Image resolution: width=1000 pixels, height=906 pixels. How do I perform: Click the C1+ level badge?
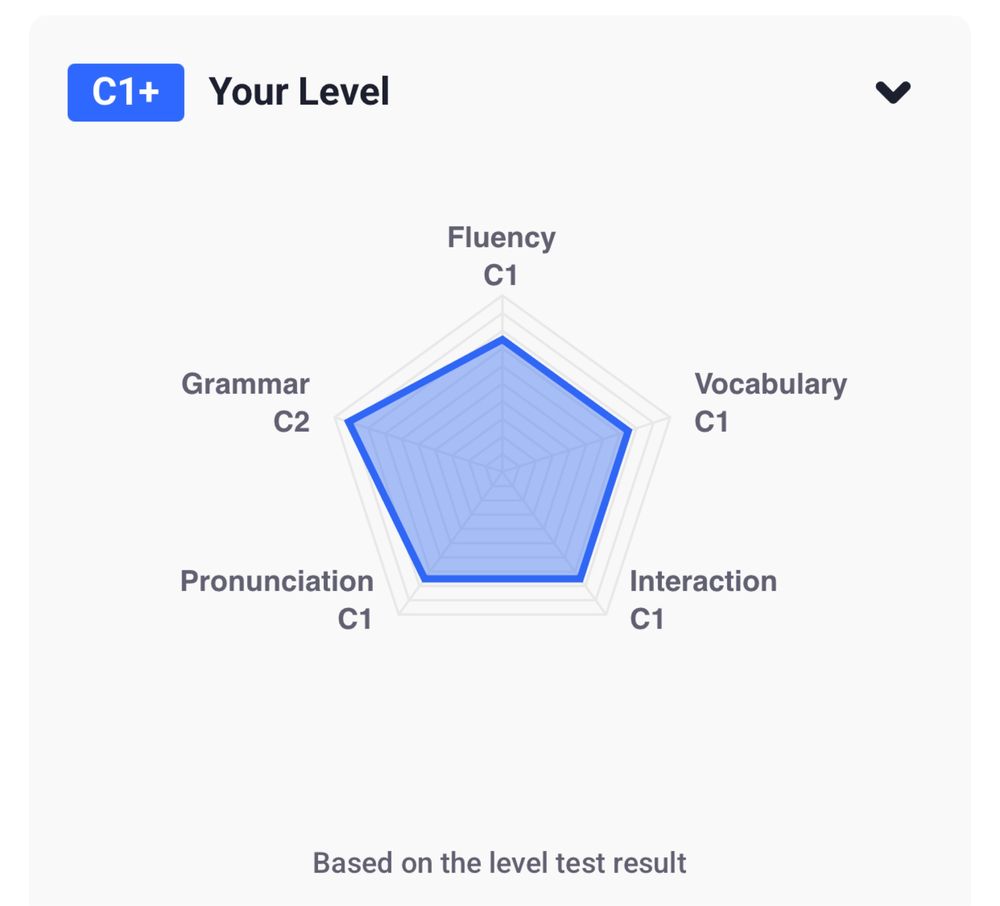tap(126, 92)
